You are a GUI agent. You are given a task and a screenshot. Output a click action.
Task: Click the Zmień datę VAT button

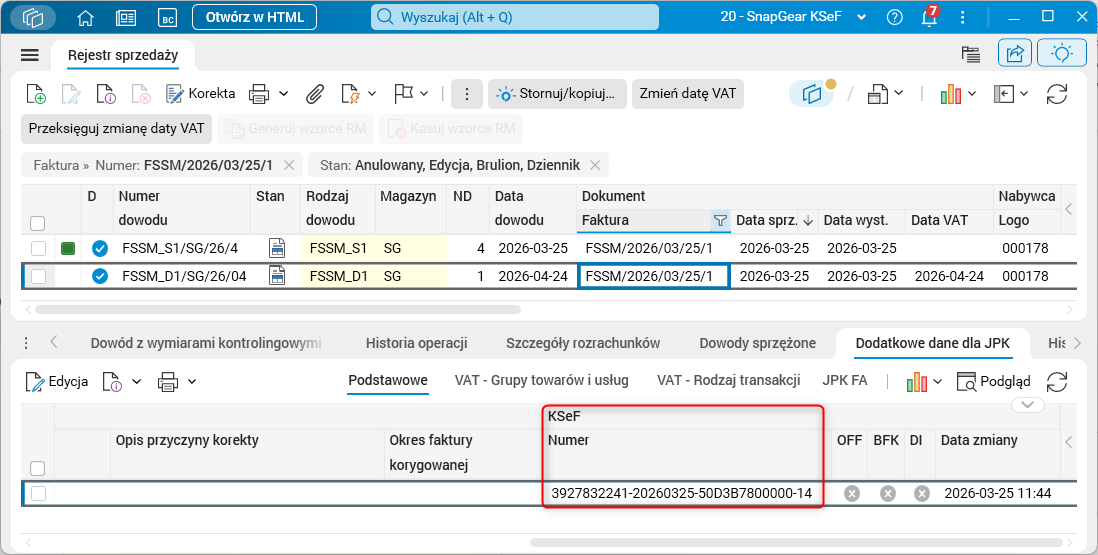[688, 94]
